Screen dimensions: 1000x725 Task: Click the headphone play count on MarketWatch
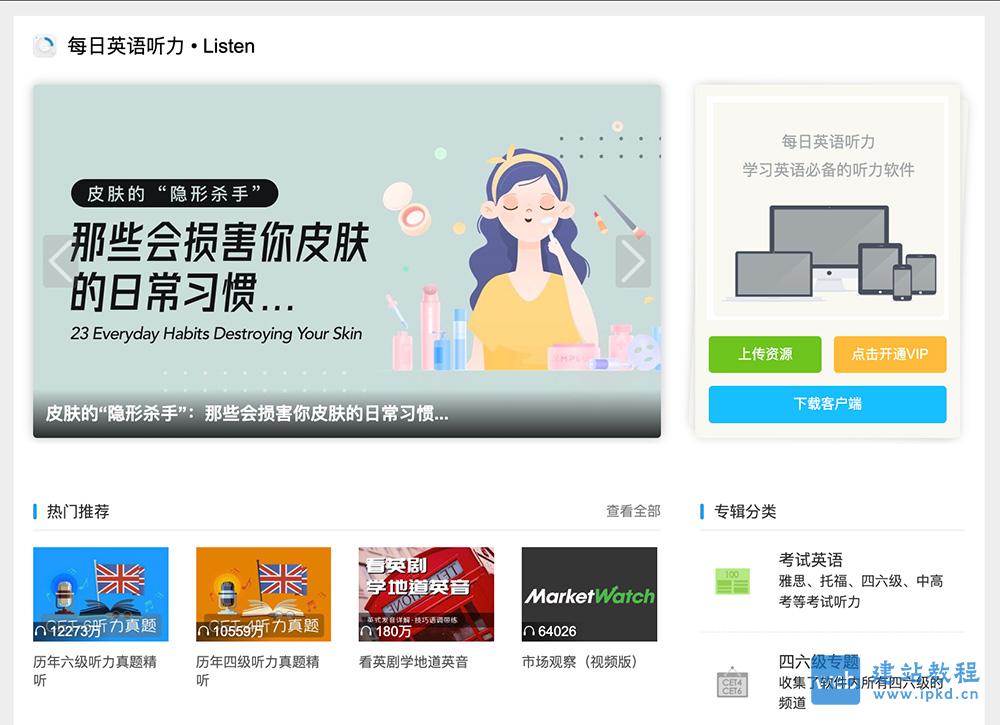[550, 631]
